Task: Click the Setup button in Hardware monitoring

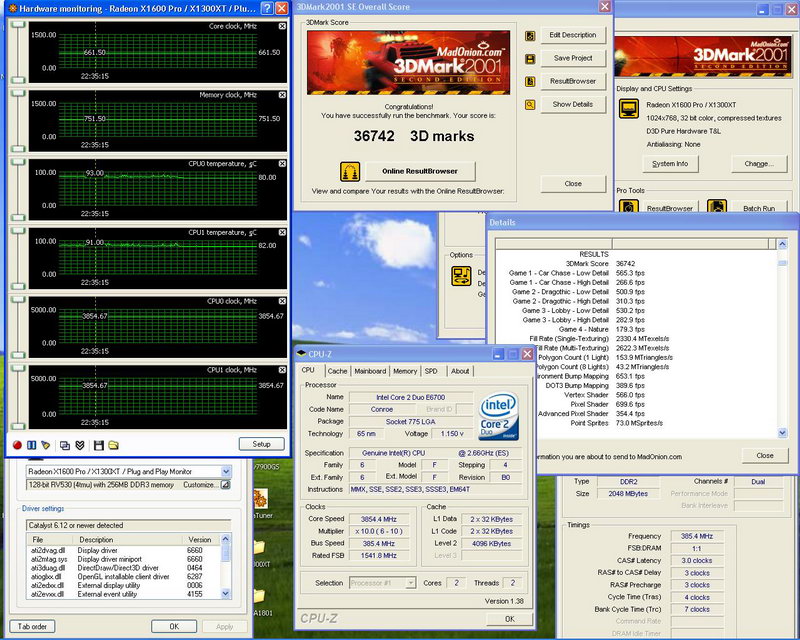Action: pos(262,444)
